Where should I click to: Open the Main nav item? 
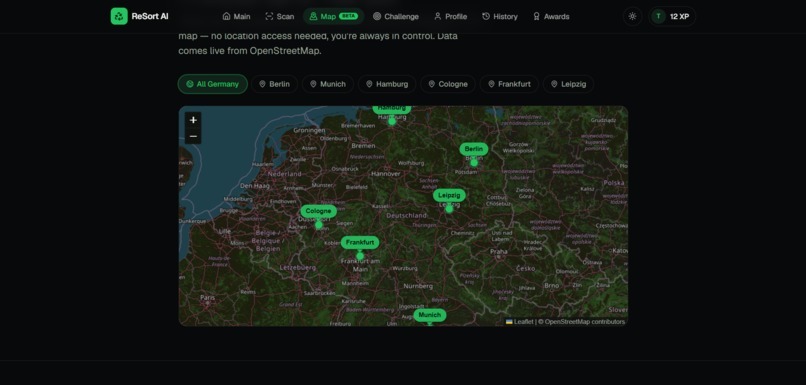[x=236, y=16]
